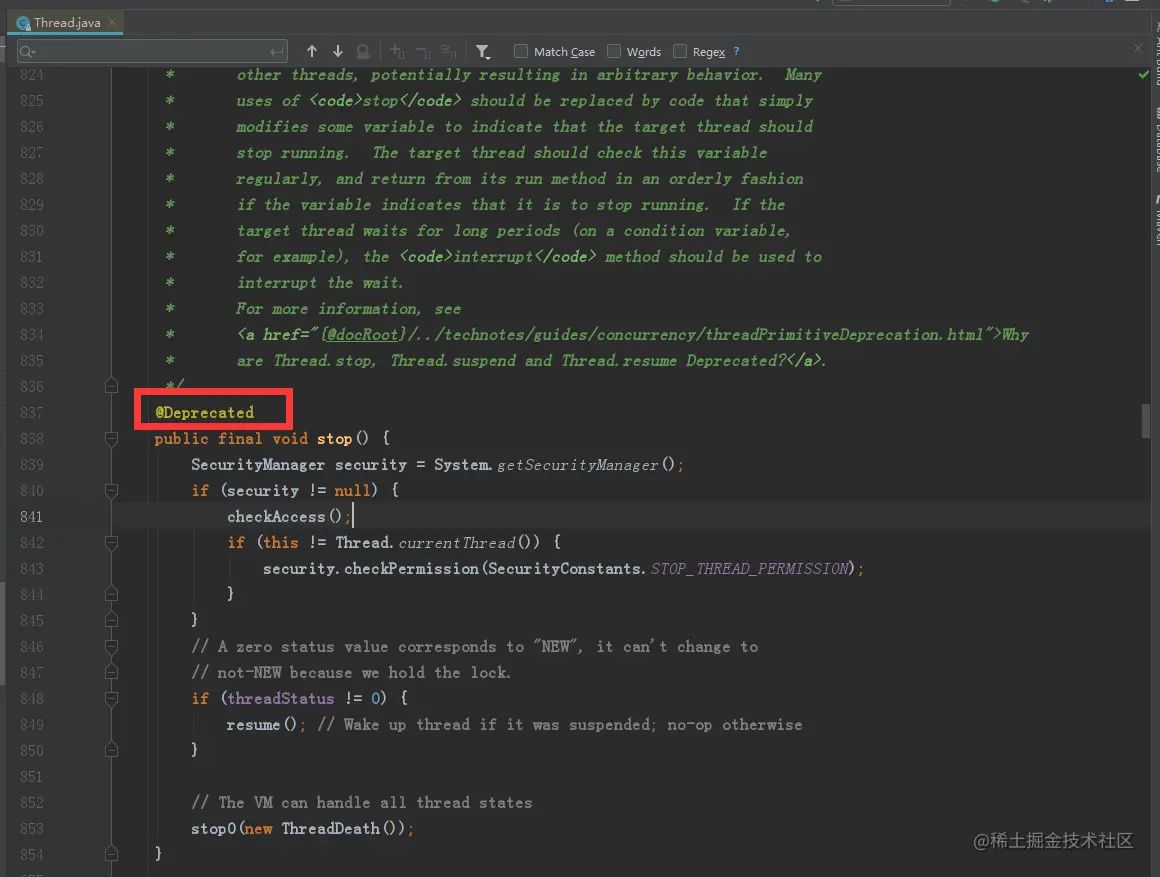The width and height of the screenshot is (1160, 877).
Task: Click fold end marker at line 845
Action: point(112,620)
